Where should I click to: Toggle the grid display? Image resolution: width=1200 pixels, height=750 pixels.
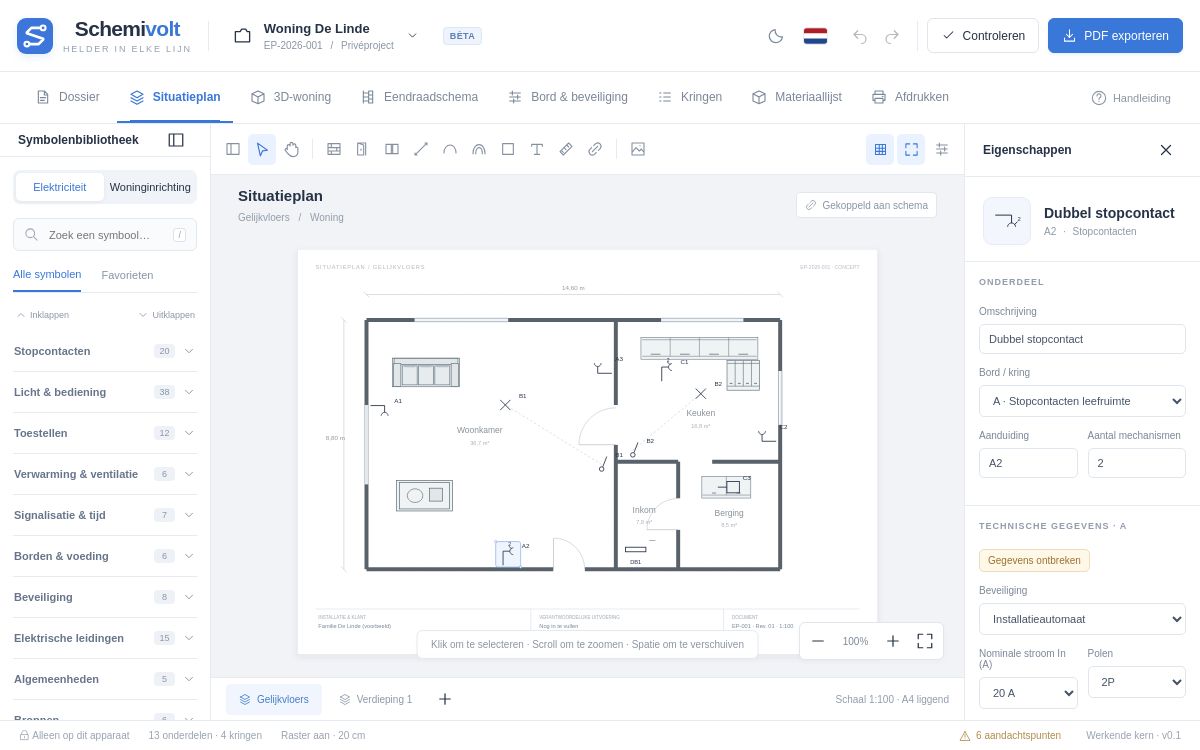tap(880, 149)
